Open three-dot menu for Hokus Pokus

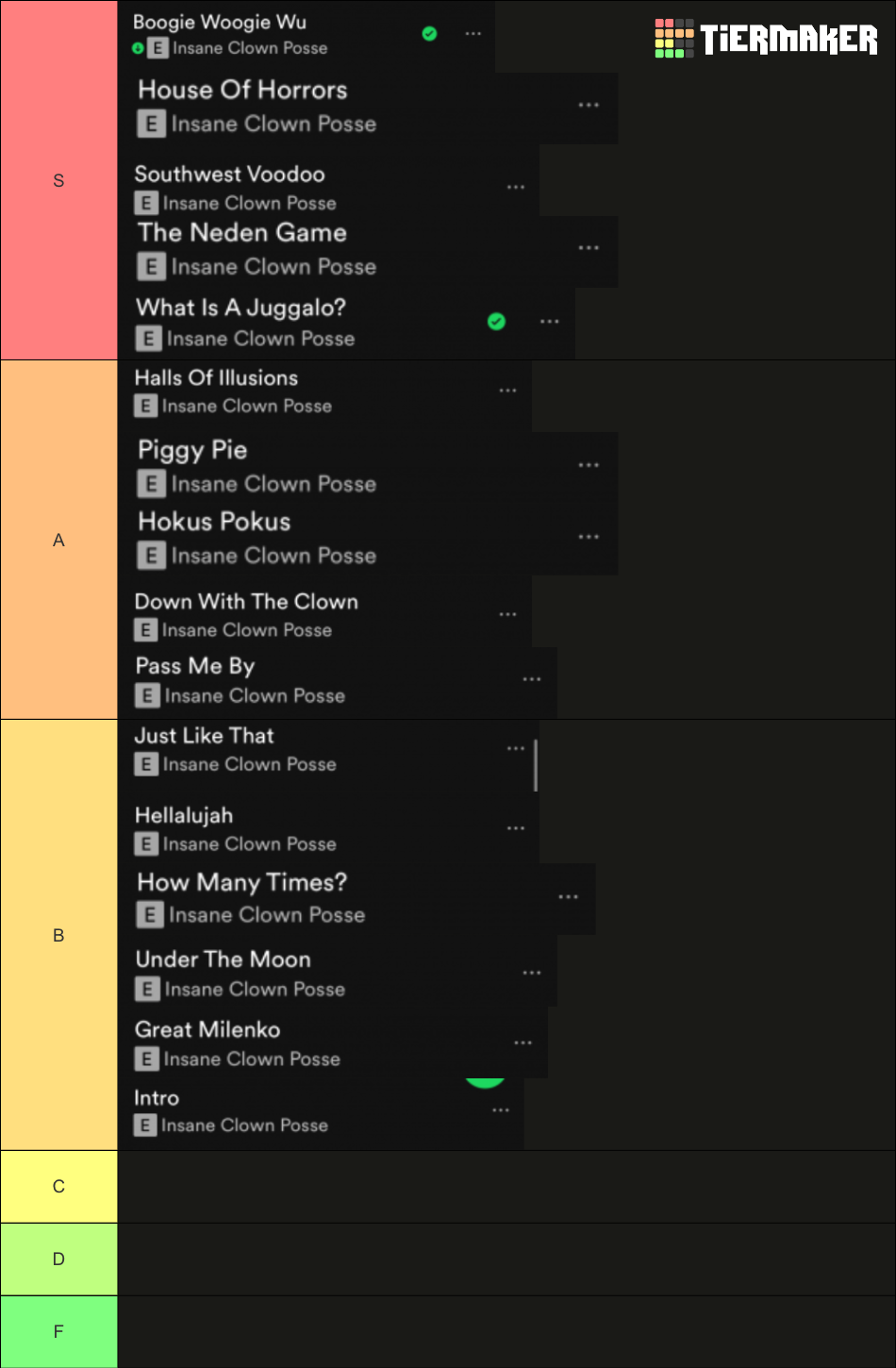pos(589,537)
